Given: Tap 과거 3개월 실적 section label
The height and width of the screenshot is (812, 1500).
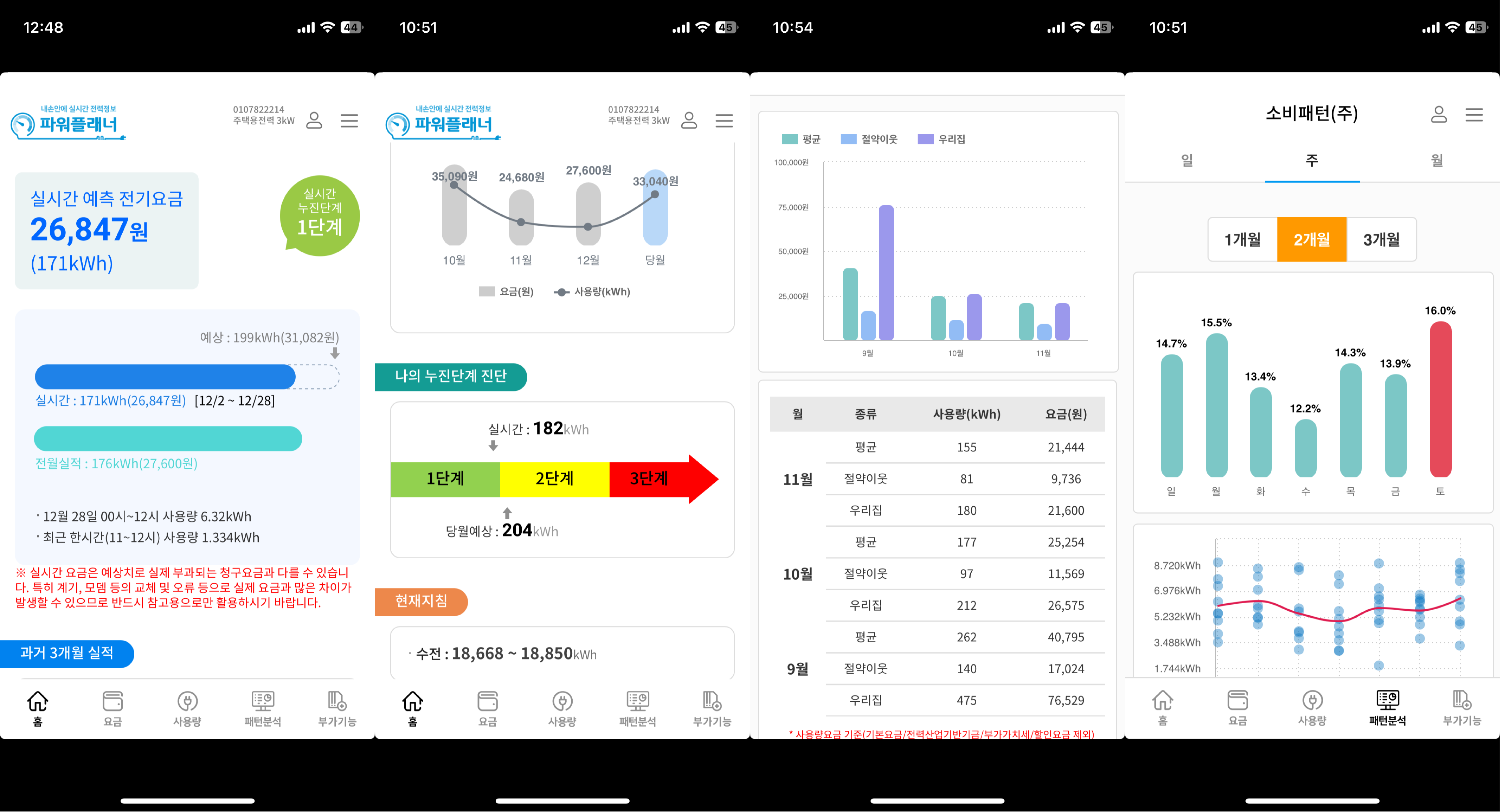Looking at the screenshot, I should click(x=67, y=653).
